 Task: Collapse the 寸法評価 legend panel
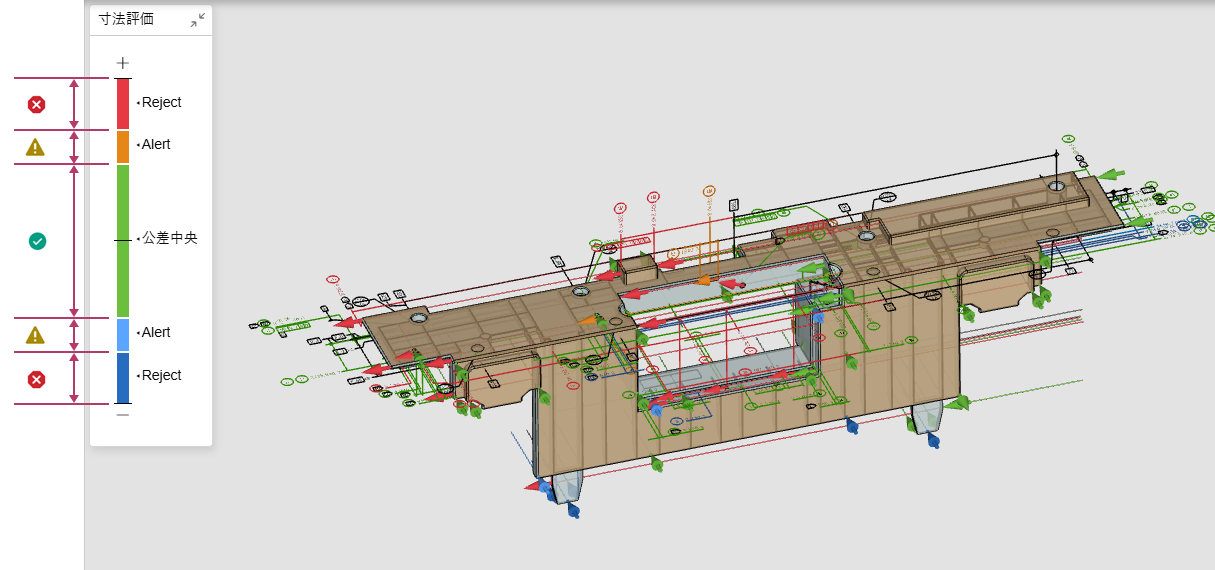click(x=198, y=19)
